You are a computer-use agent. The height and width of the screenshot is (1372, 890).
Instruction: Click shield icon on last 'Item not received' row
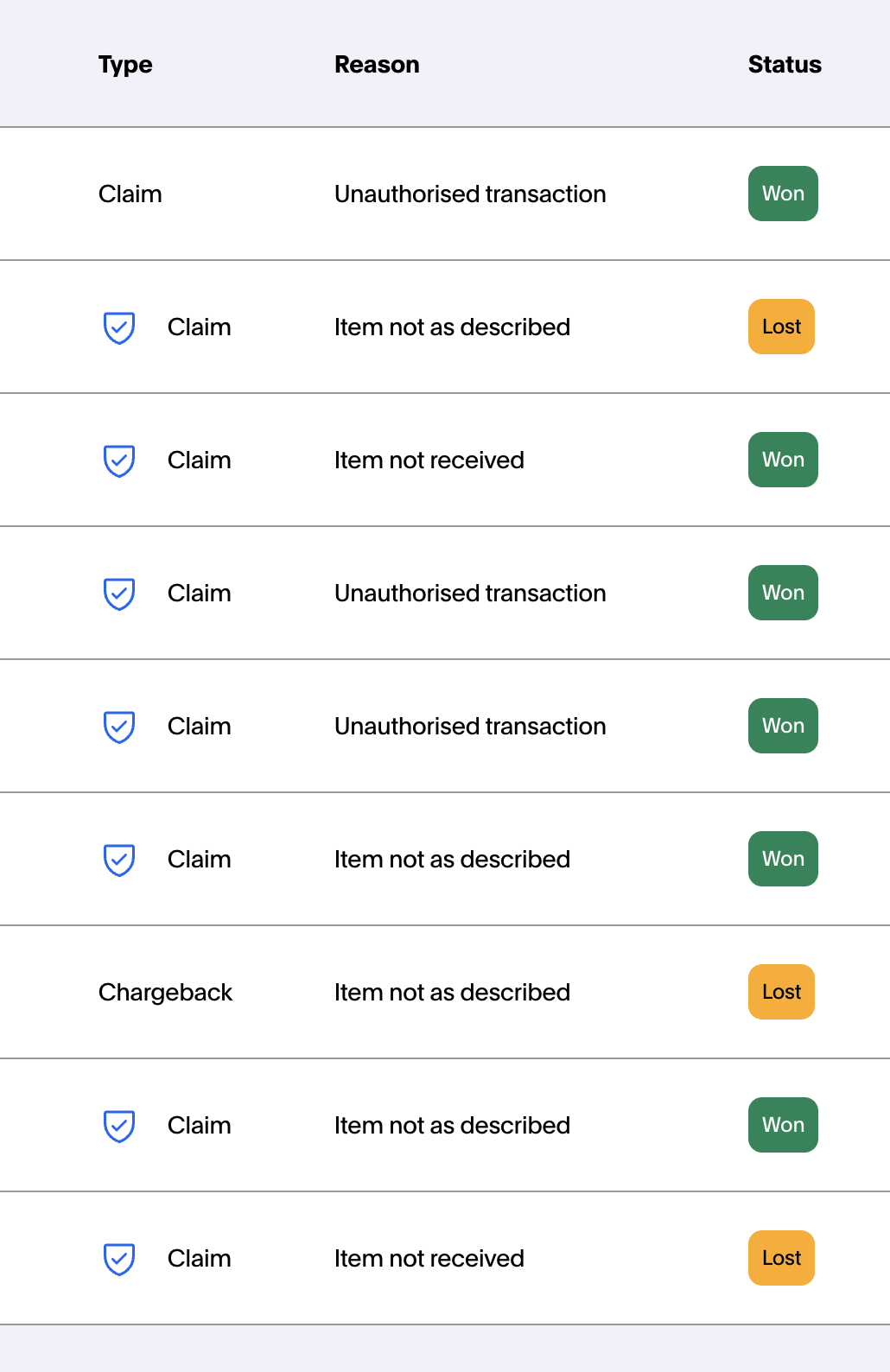(119, 1259)
